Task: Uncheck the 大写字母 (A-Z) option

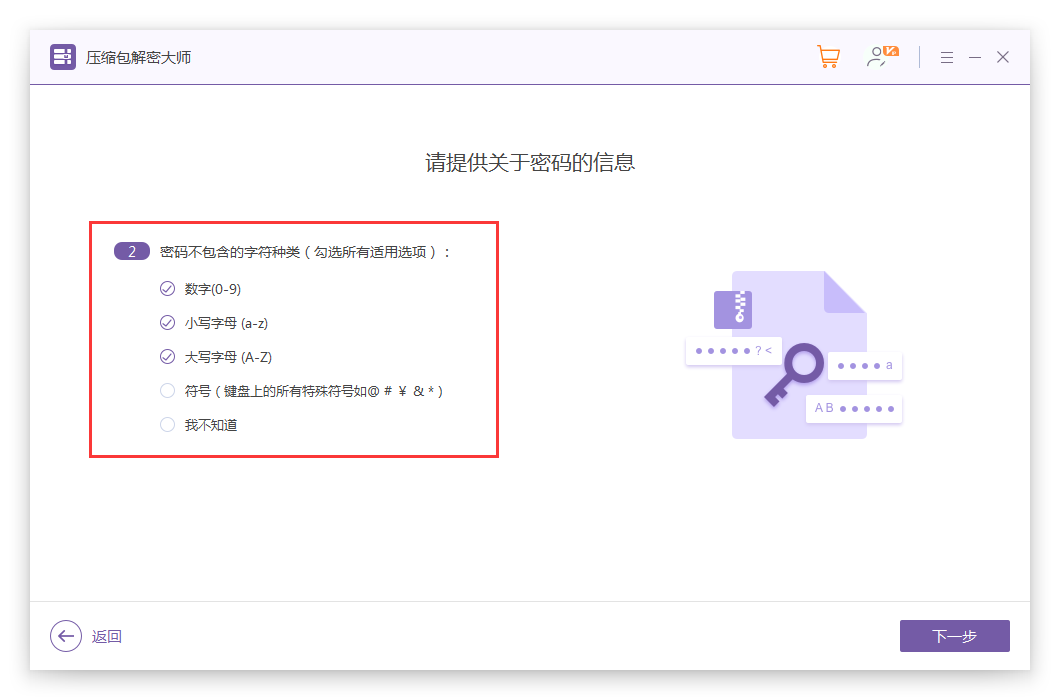Action: tap(167, 357)
